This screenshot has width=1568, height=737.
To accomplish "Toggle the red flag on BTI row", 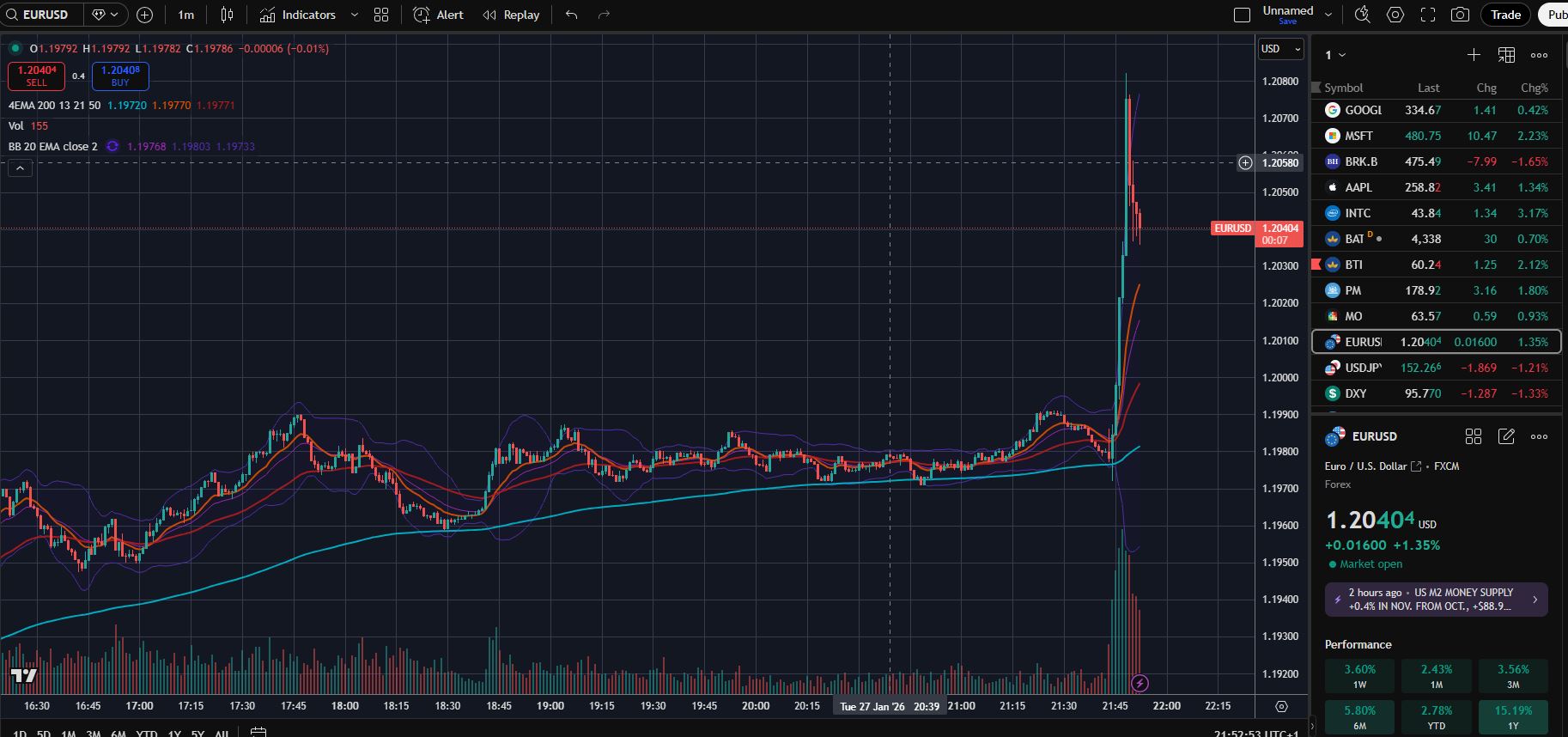I will tap(1316, 265).
